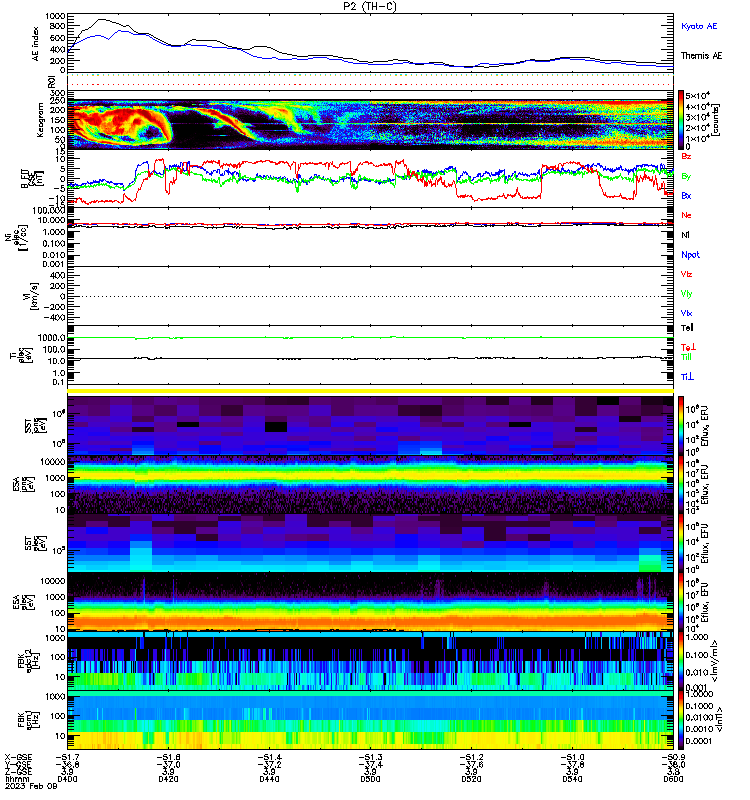This screenshot has width=750, height=800.
Task: Click the ESA ions Eflux color bar
Action: click(x=681, y=485)
